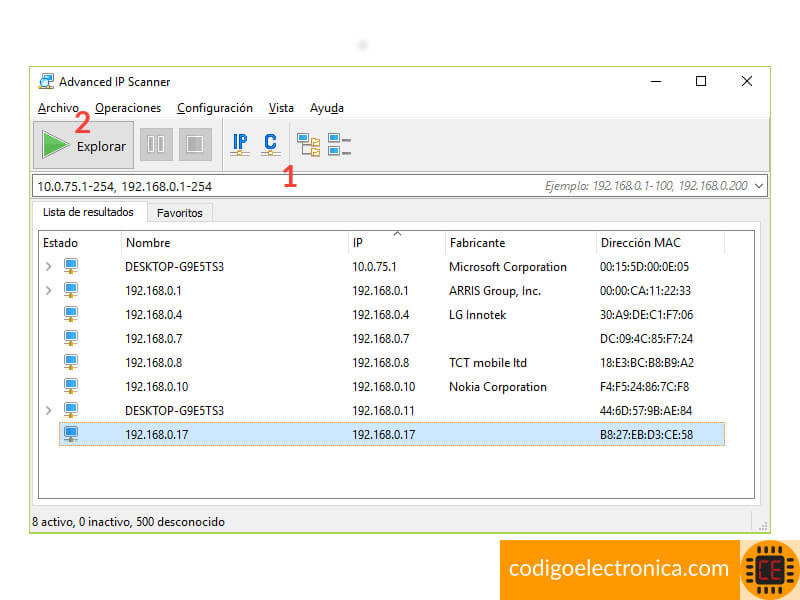Click the computer icon for 192.168.0.7
Image resolution: width=800 pixels, height=600 pixels.
coord(71,338)
